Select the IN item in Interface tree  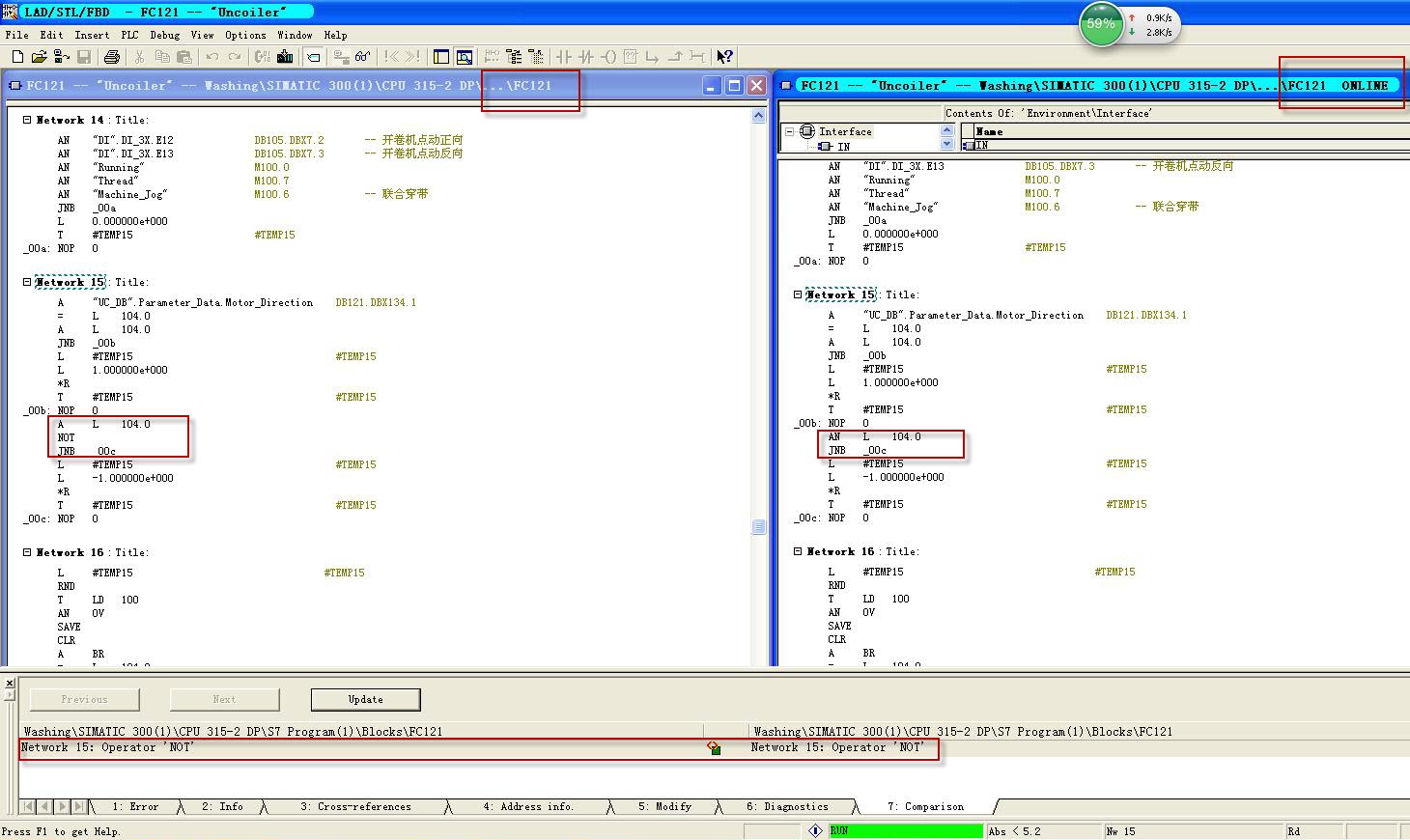pos(836,147)
